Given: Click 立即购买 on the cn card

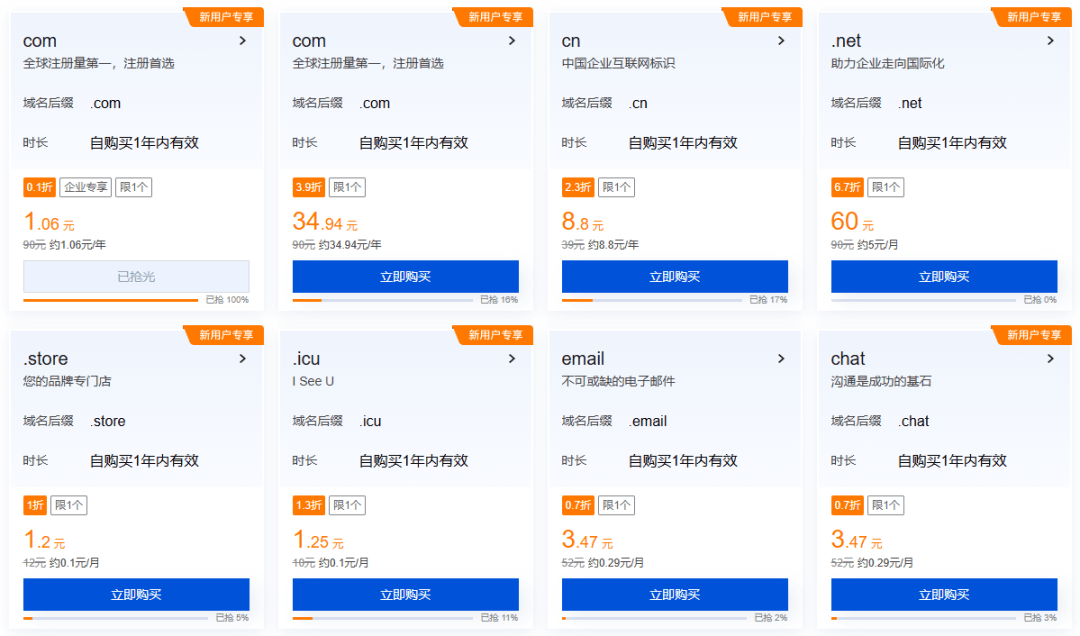Looking at the screenshot, I should (x=674, y=277).
